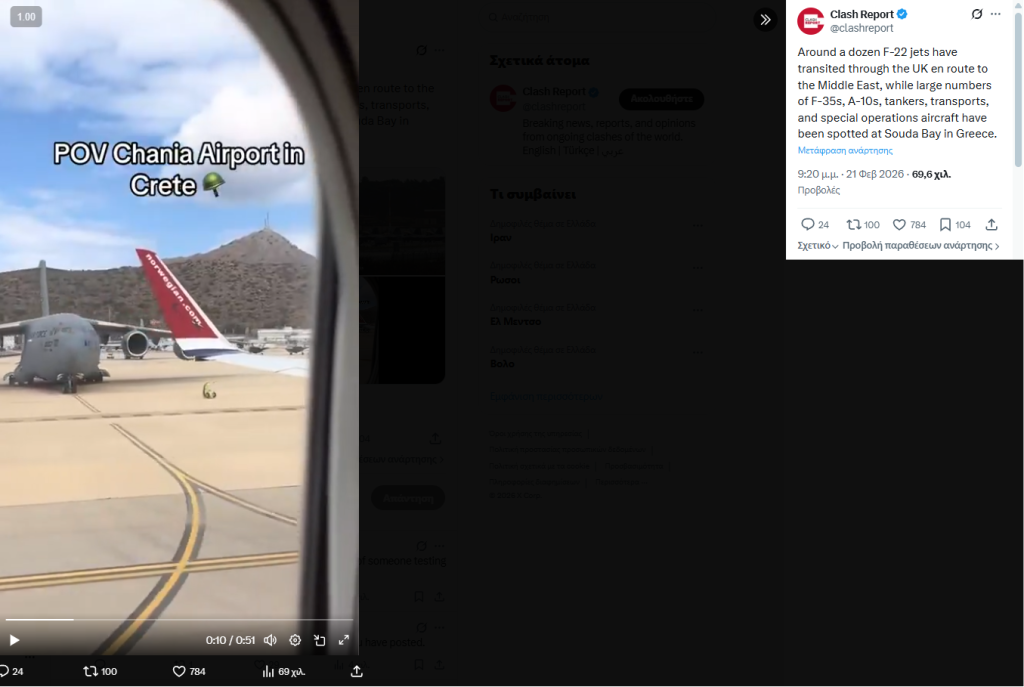This screenshot has width=1024, height=687.
Task: Collapse the side panel with double chevron
Action: point(765,20)
